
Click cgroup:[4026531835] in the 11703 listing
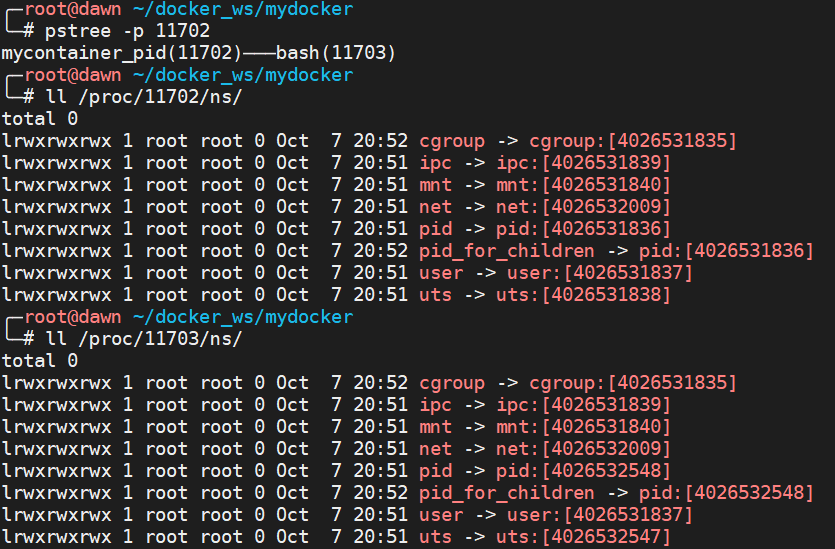pos(633,383)
